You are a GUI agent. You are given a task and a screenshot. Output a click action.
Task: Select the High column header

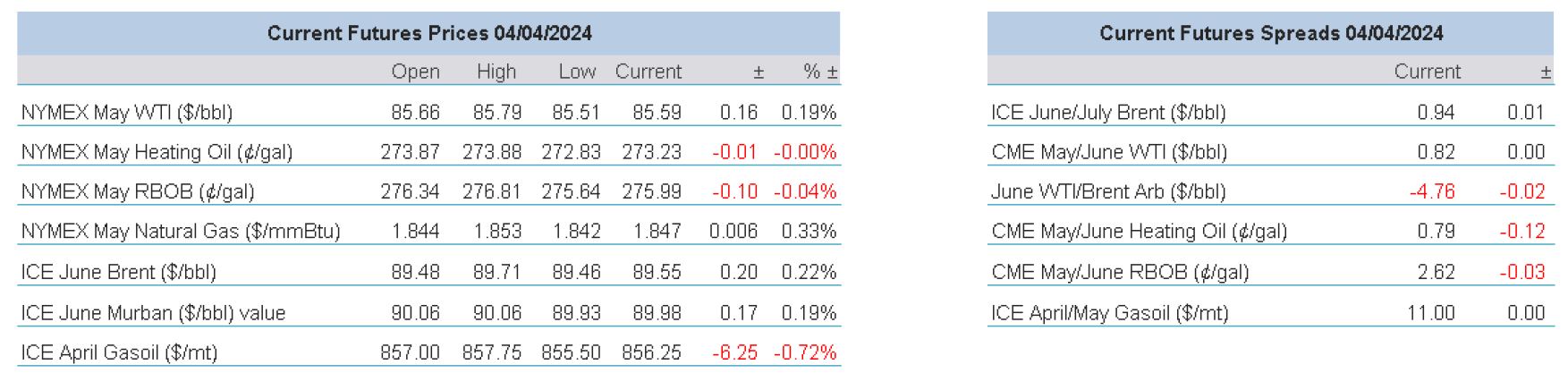point(496,72)
